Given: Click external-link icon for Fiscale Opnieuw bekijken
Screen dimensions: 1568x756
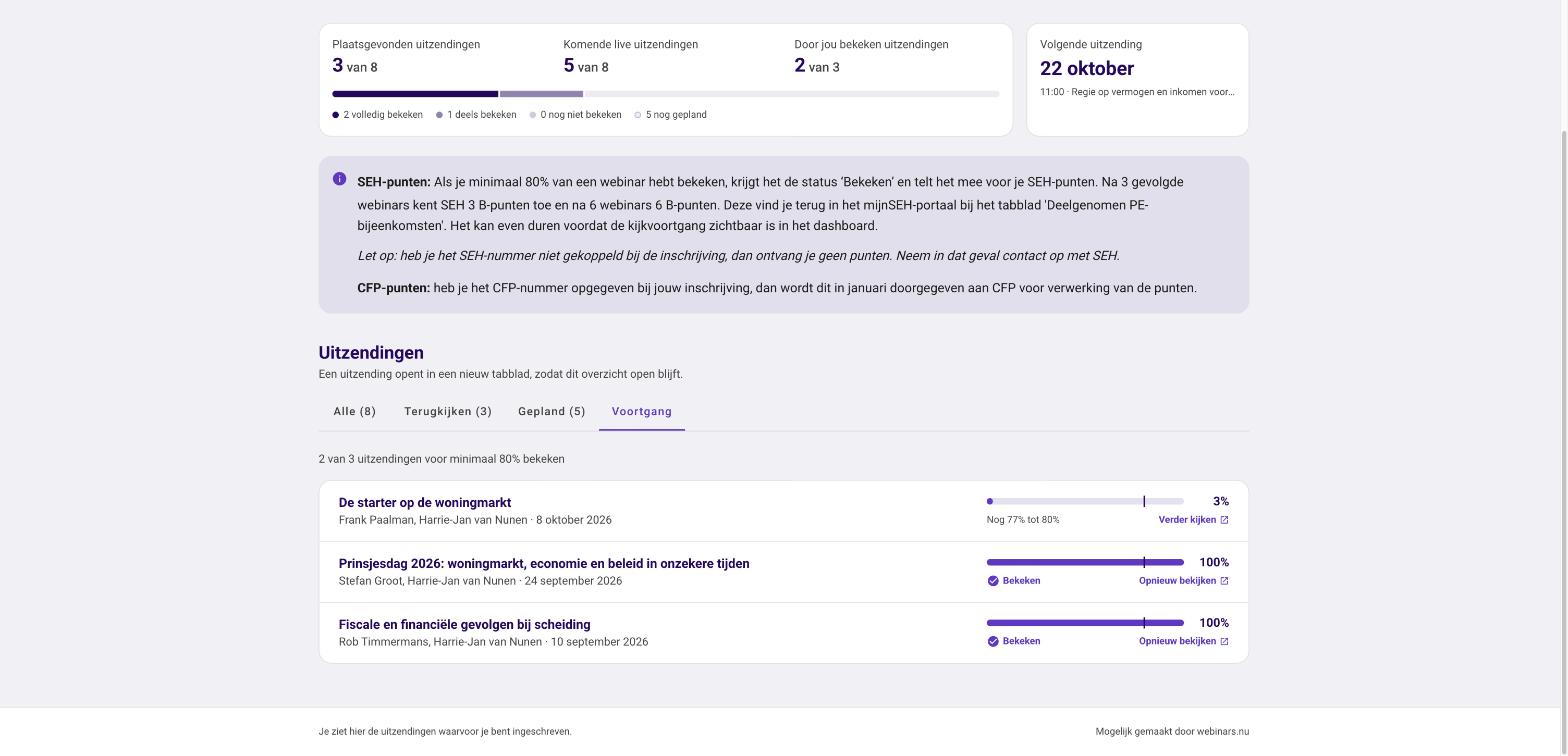Looking at the screenshot, I should tap(1224, 642).
